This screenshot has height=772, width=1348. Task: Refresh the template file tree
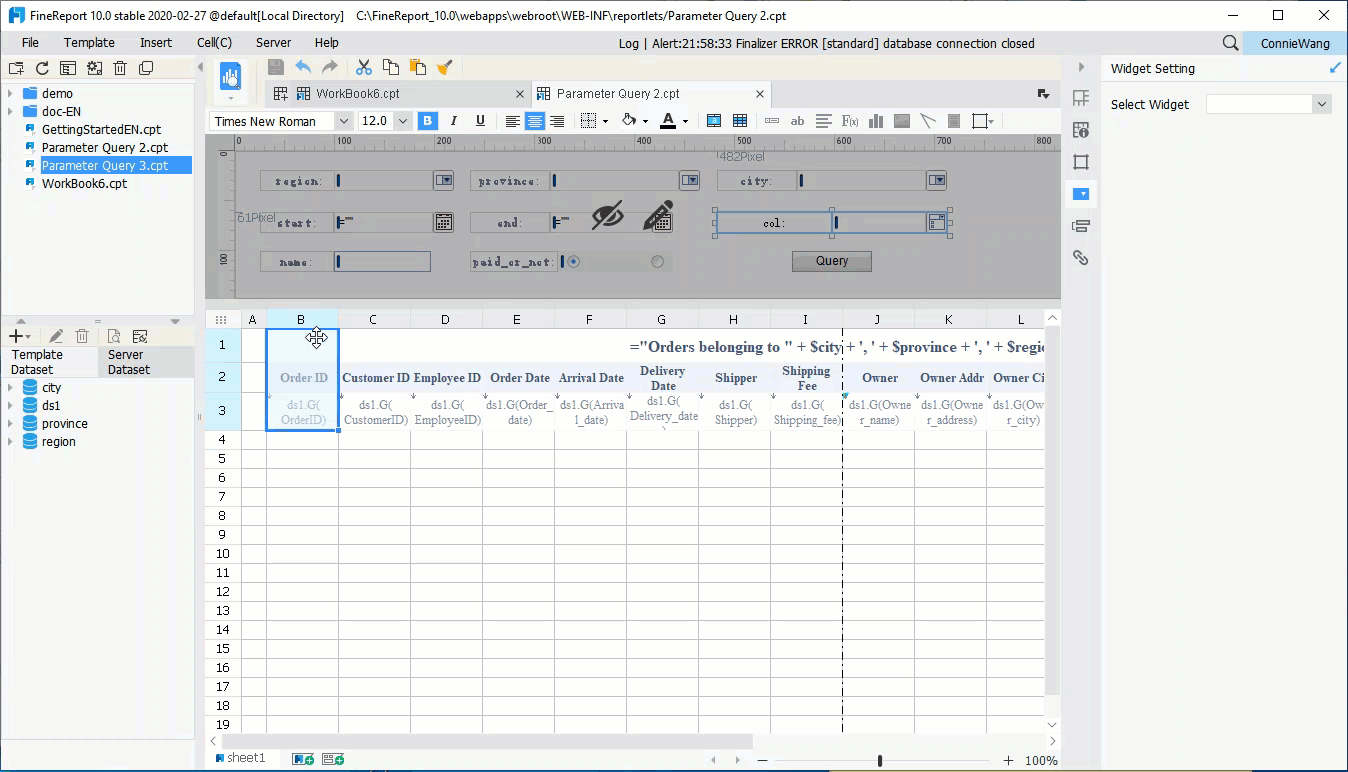click(x=42, y=68)
